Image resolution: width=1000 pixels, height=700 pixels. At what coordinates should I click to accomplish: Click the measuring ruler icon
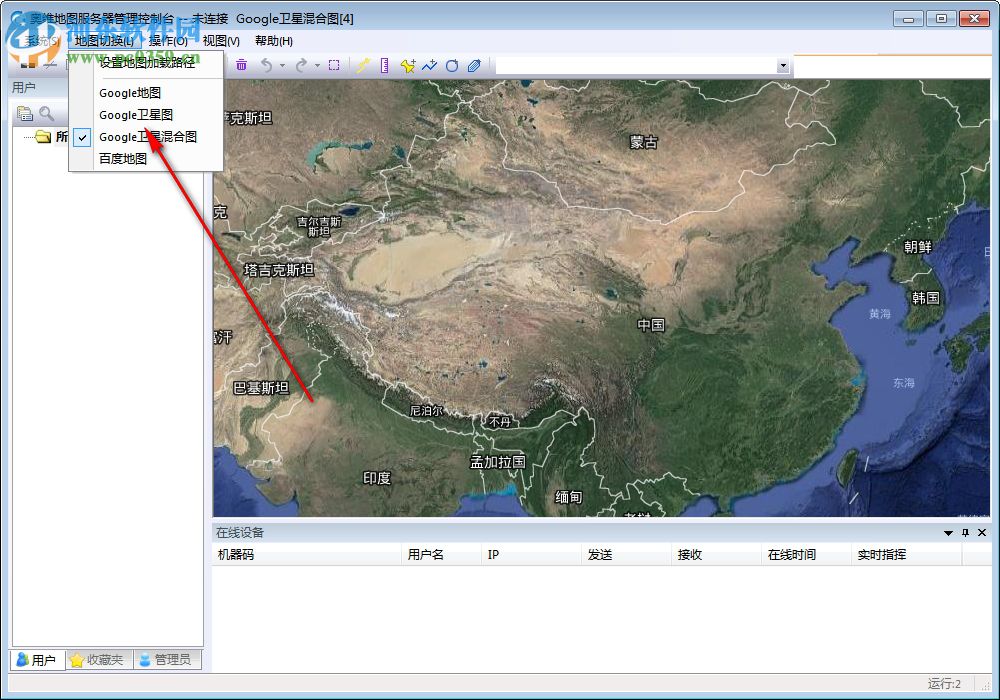pos(385,65)
